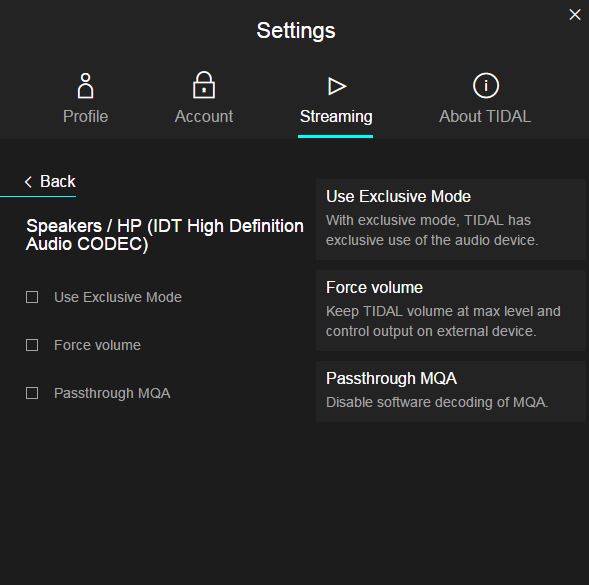Select the Streaming tab label
This screenshot has height=585, width=589.
336,117
